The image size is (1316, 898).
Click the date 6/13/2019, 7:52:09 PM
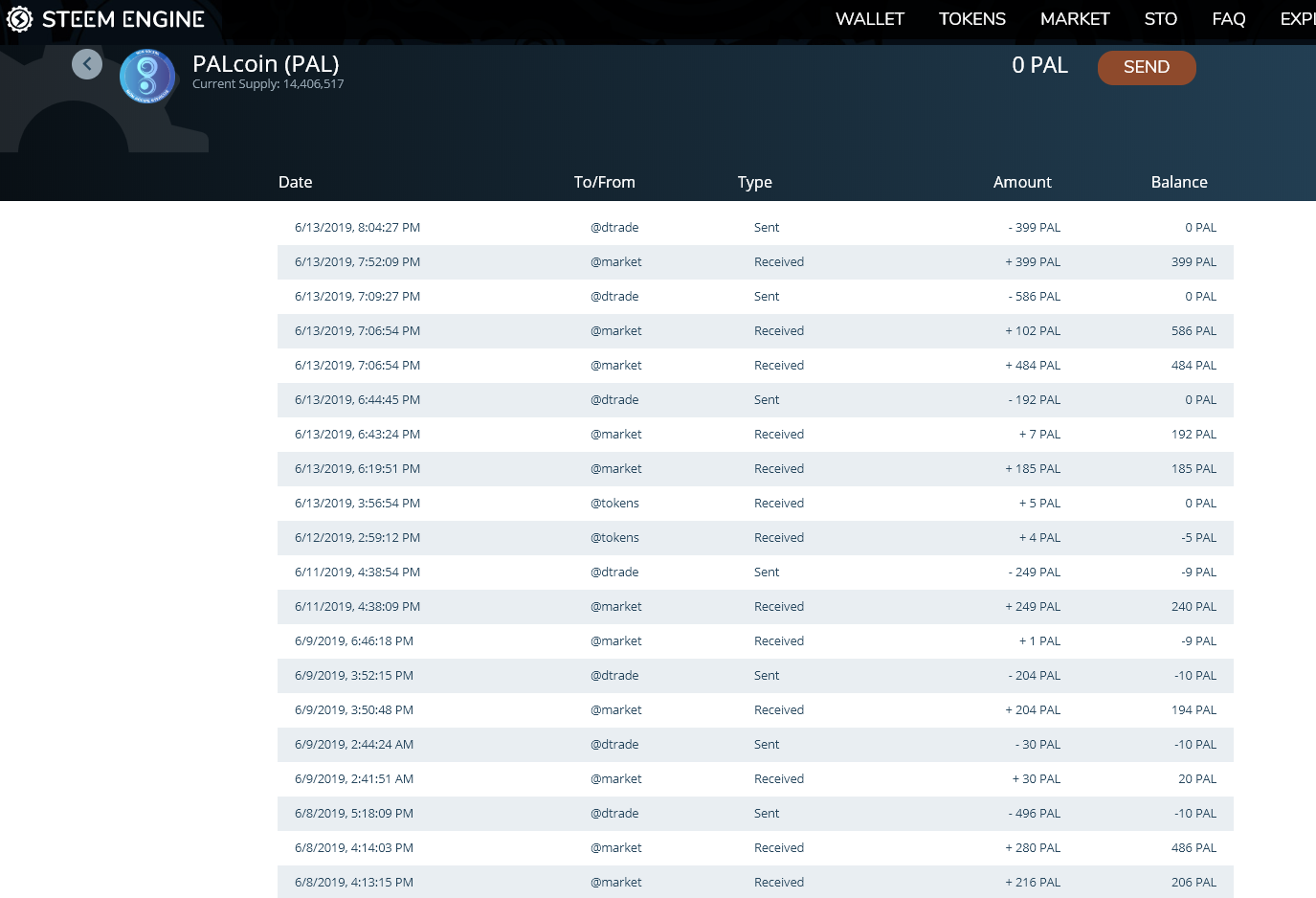coord(358,262)
